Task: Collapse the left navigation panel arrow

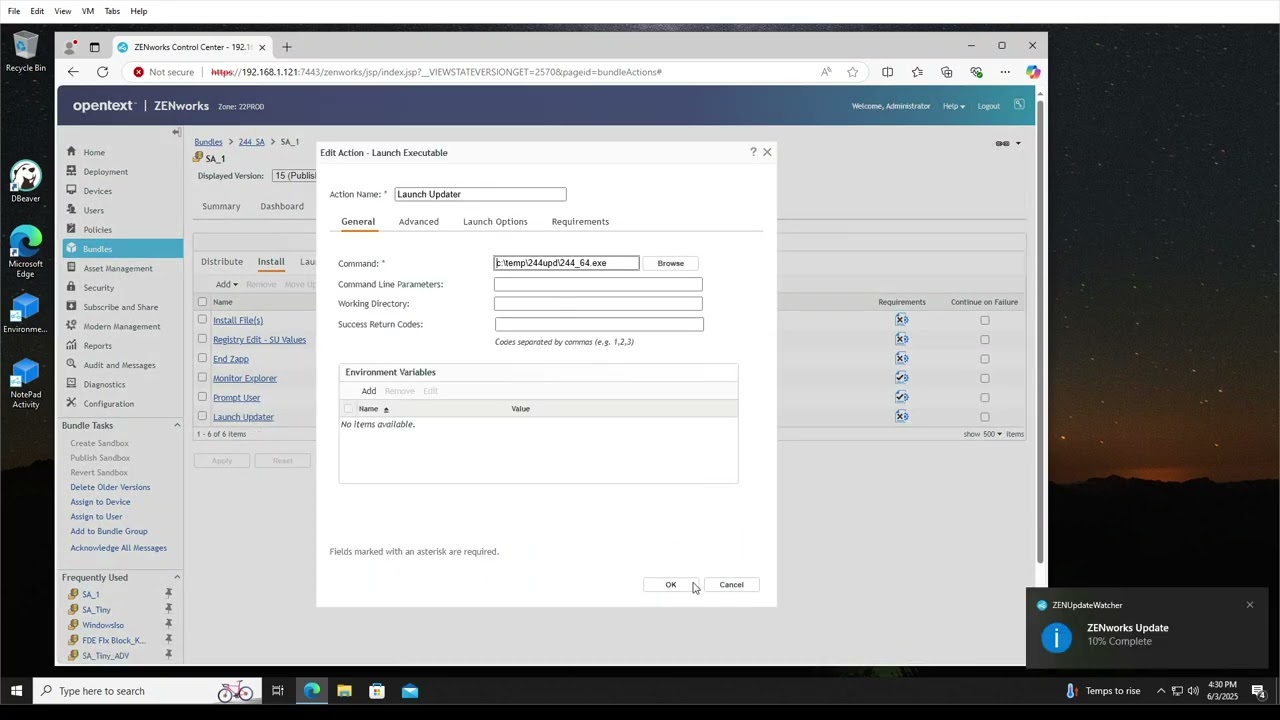Action: pos(176,132)
